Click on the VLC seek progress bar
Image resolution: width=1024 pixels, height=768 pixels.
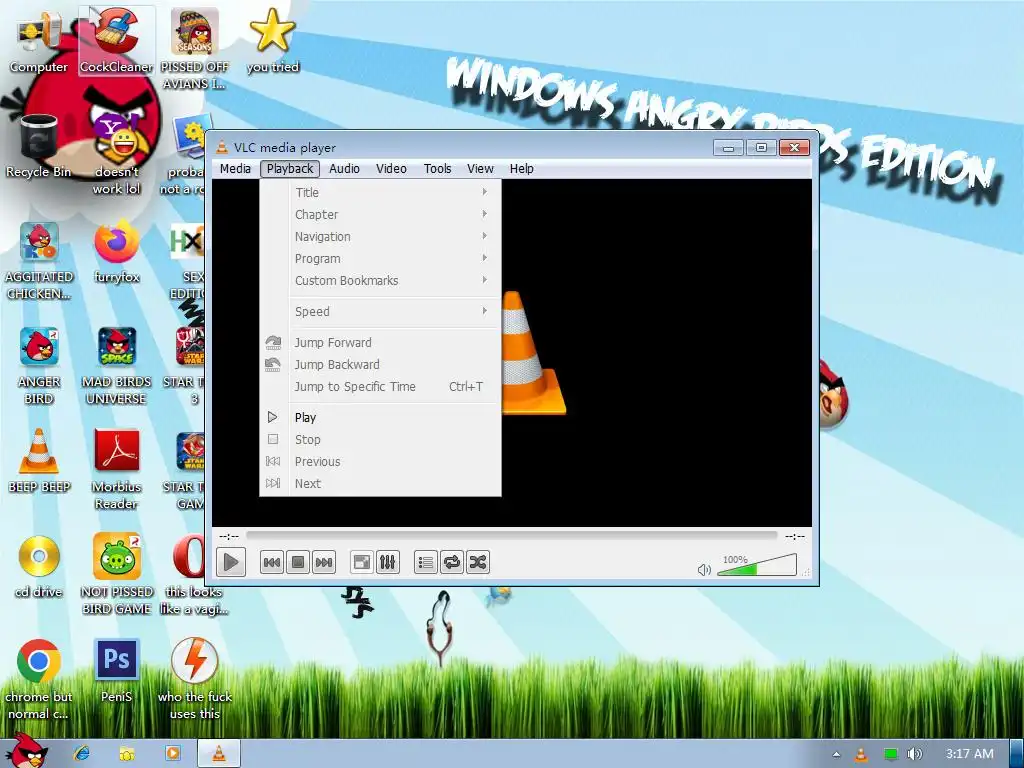[x=511, y=536]
